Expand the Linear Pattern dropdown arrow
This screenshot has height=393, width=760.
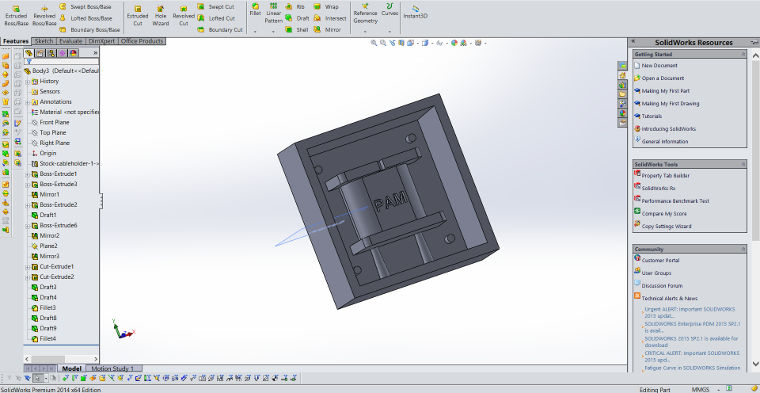pos(273,32)
